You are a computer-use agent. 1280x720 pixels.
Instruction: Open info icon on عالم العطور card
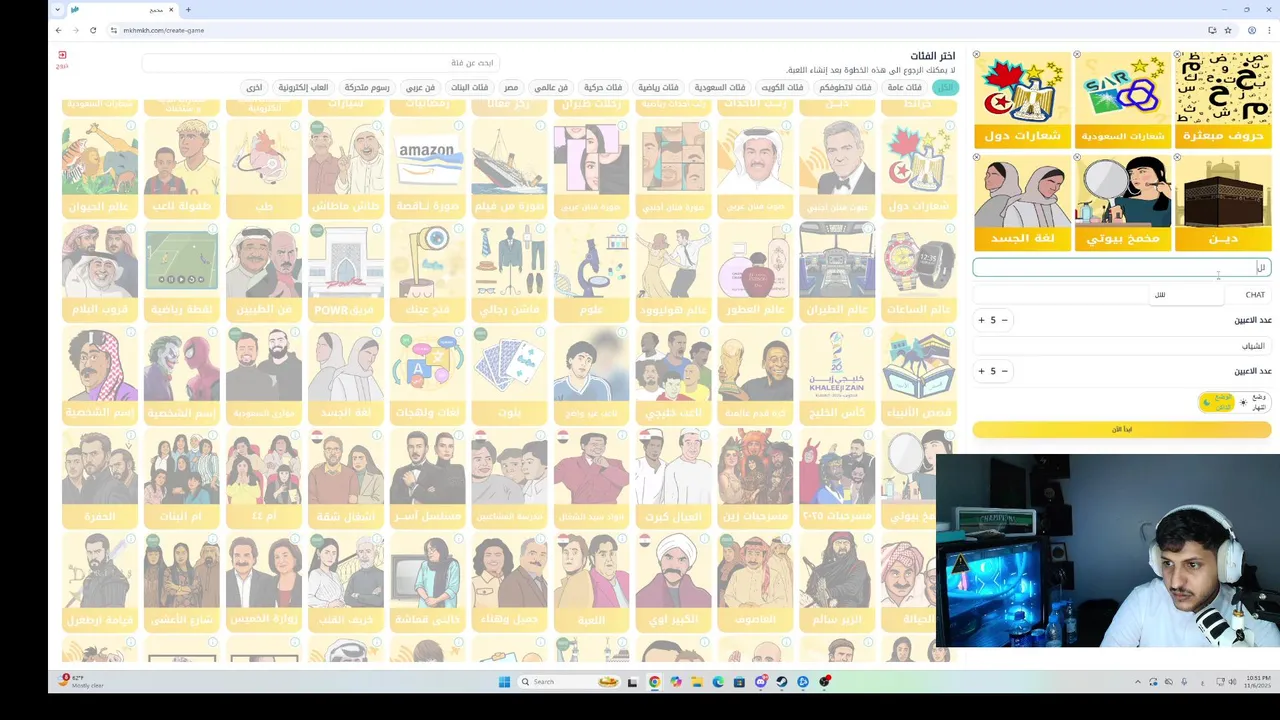(x=787, y=229)
